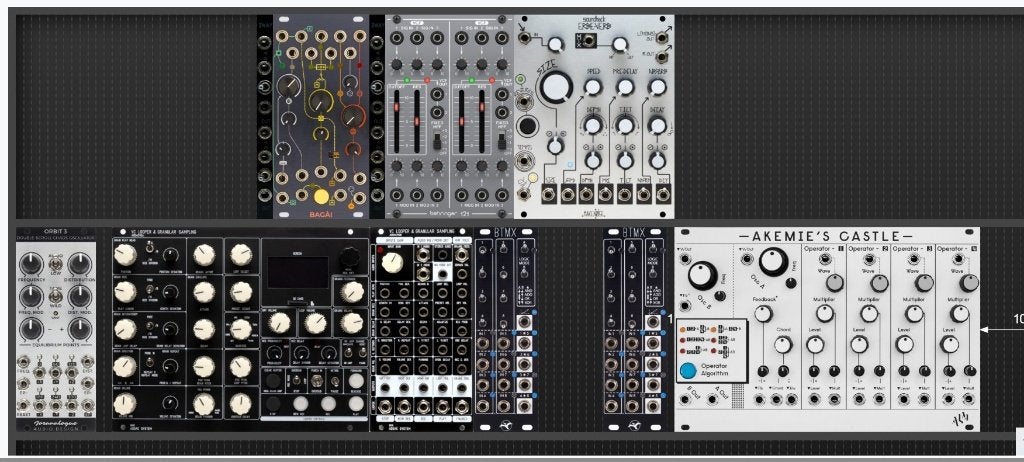Click the AKEMIE'S CASTLE title text
Viewport: 1024px width, 462px height.
(825, 237)
